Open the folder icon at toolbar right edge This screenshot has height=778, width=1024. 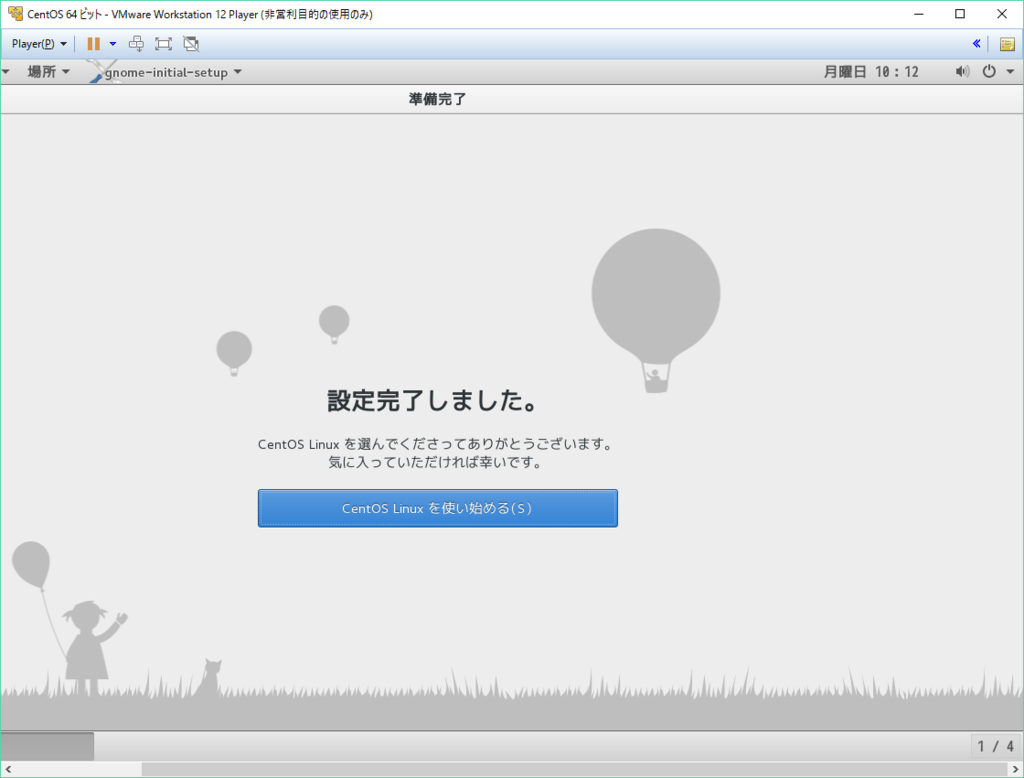click(x=1007, y=44)
